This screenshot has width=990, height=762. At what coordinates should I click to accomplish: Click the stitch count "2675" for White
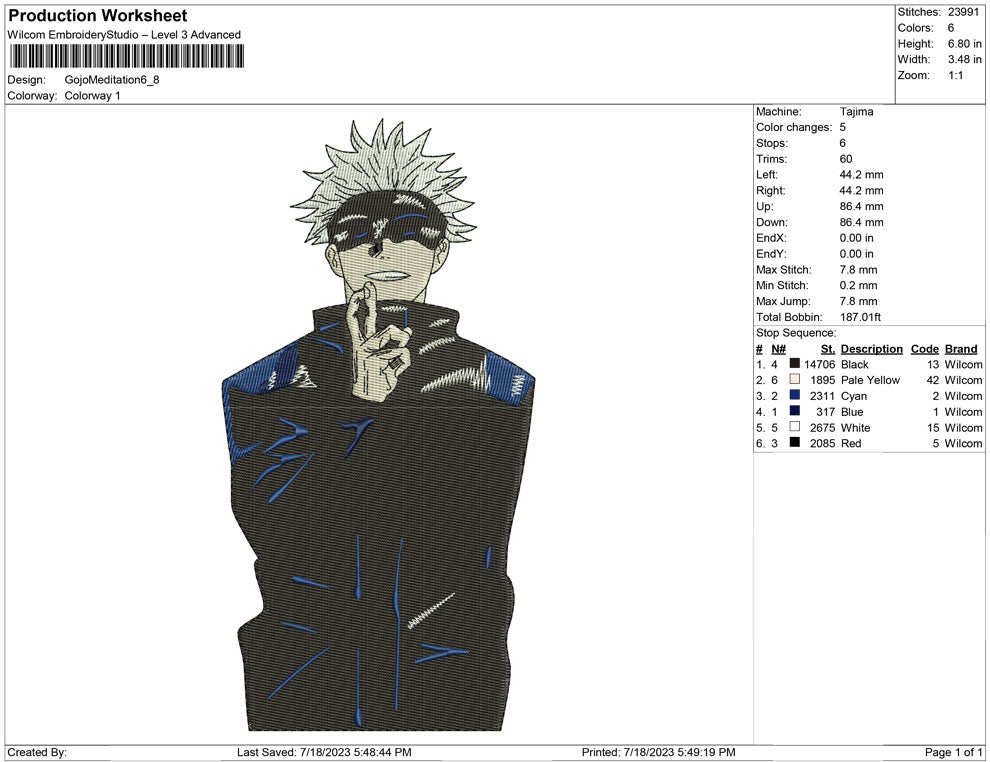[x=822, y=427]
